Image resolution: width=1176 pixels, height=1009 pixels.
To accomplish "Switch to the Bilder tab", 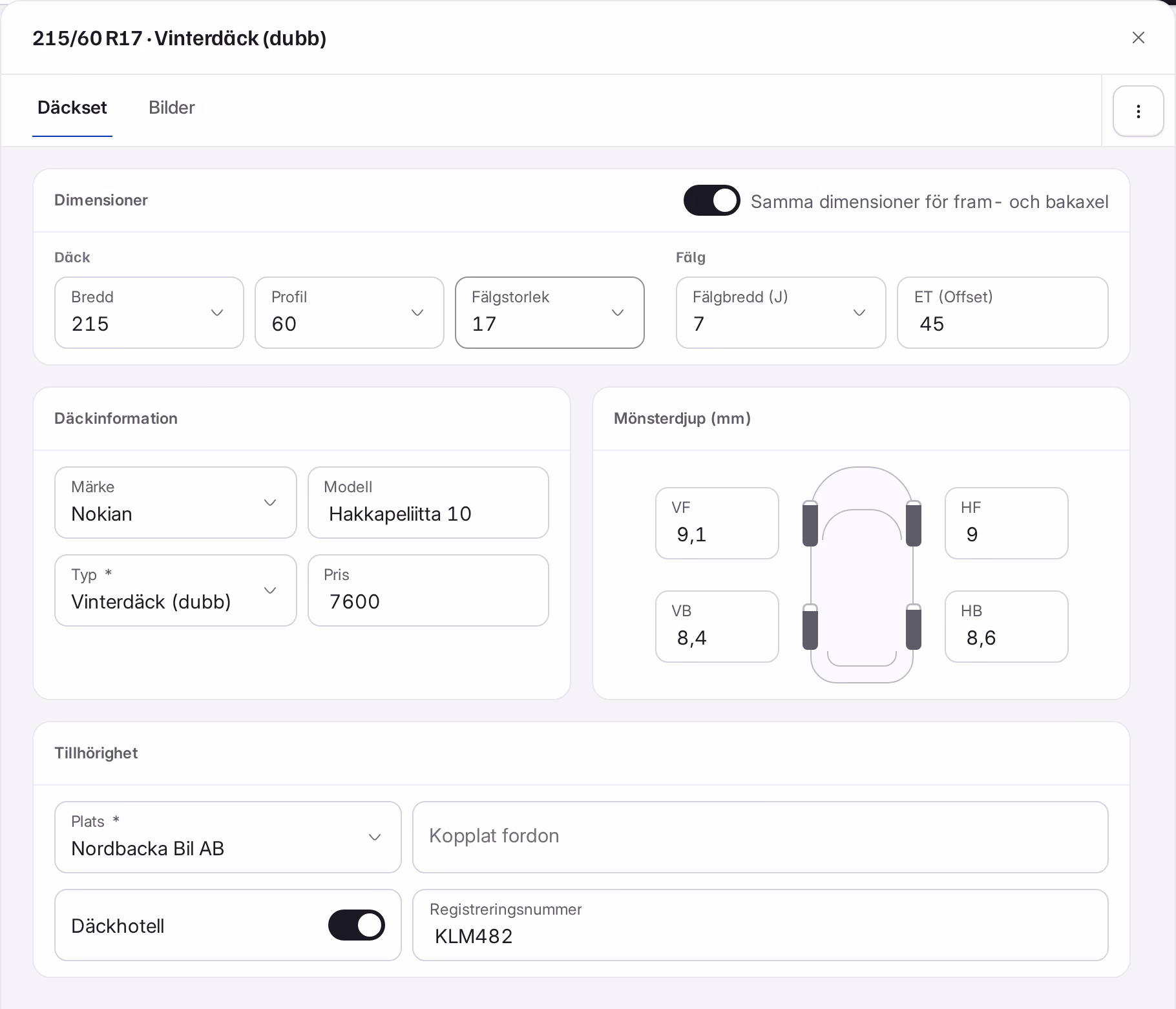I will click(x=171, y=108).
